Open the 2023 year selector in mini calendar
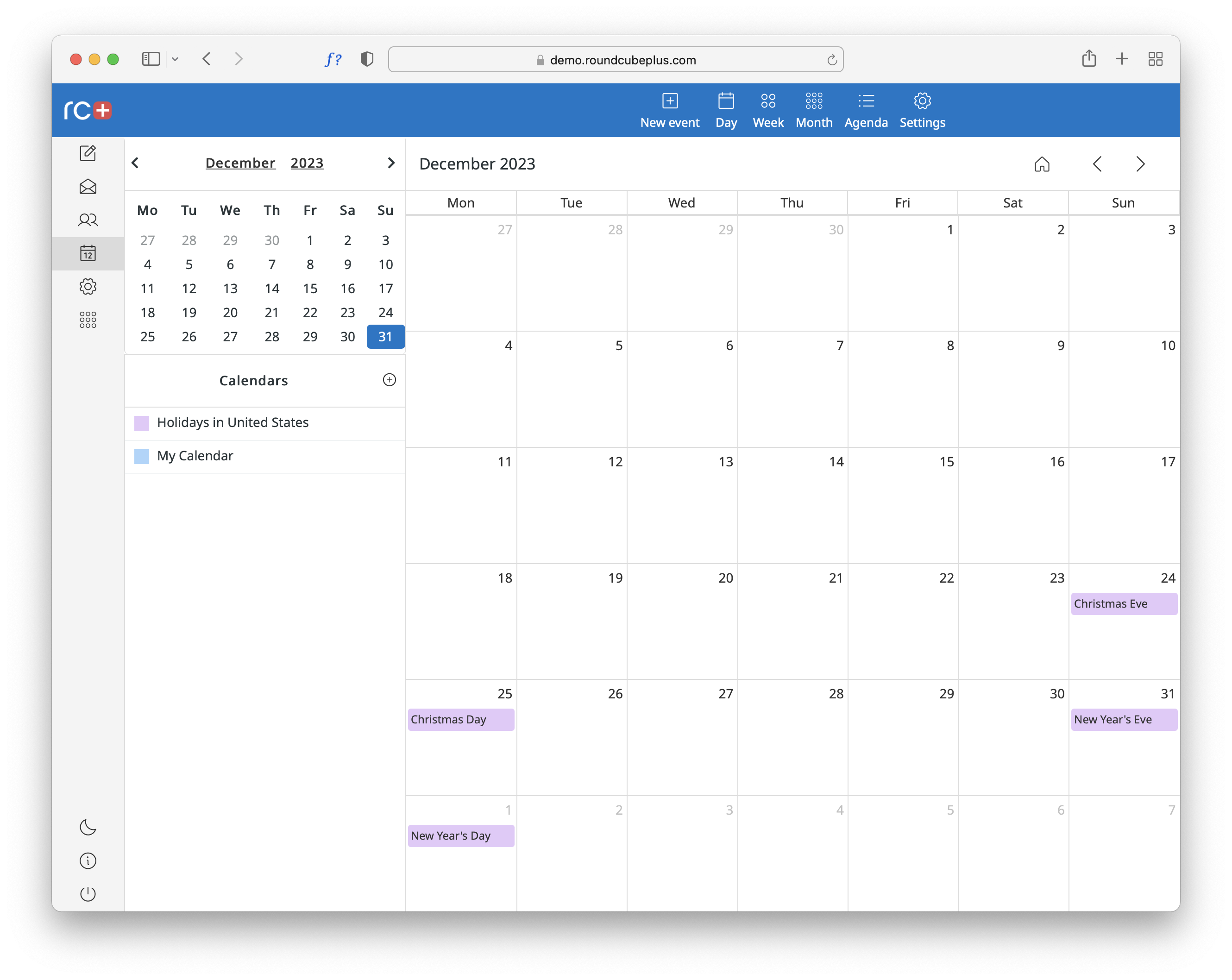This screenshot has height=980, width=1232. pyautogui.click(x=307, y=163)
